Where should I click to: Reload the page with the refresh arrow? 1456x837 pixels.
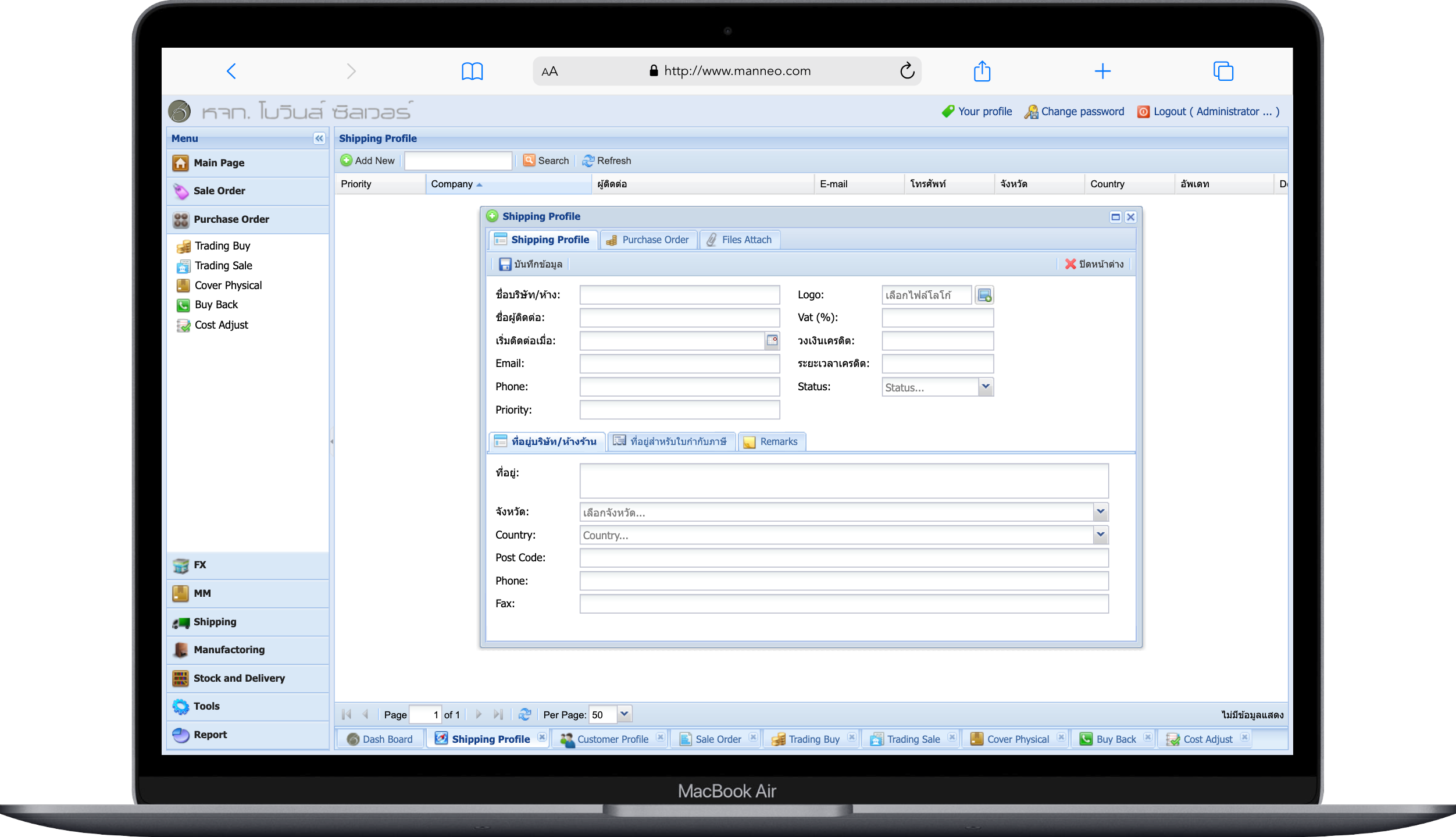[x=907, y=71]
